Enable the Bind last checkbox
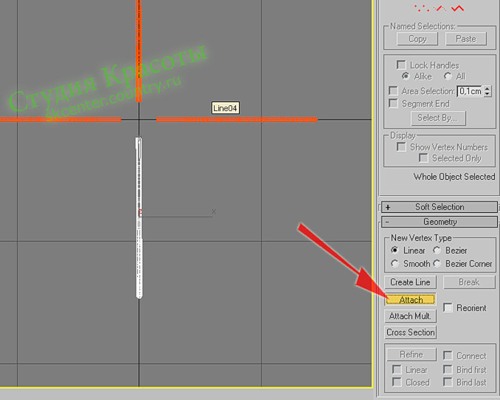The image size is (500, 400). (448, 382)
